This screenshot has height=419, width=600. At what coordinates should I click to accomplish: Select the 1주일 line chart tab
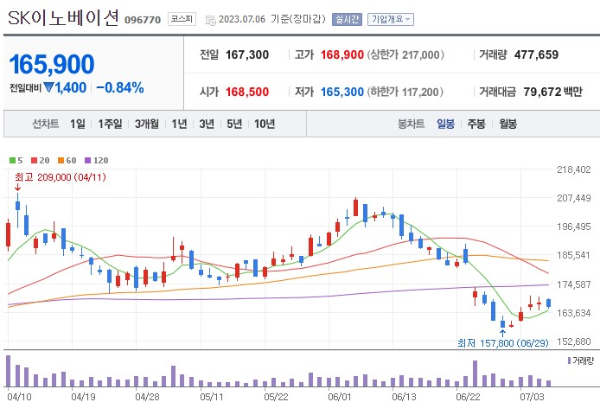pos(110,124)
